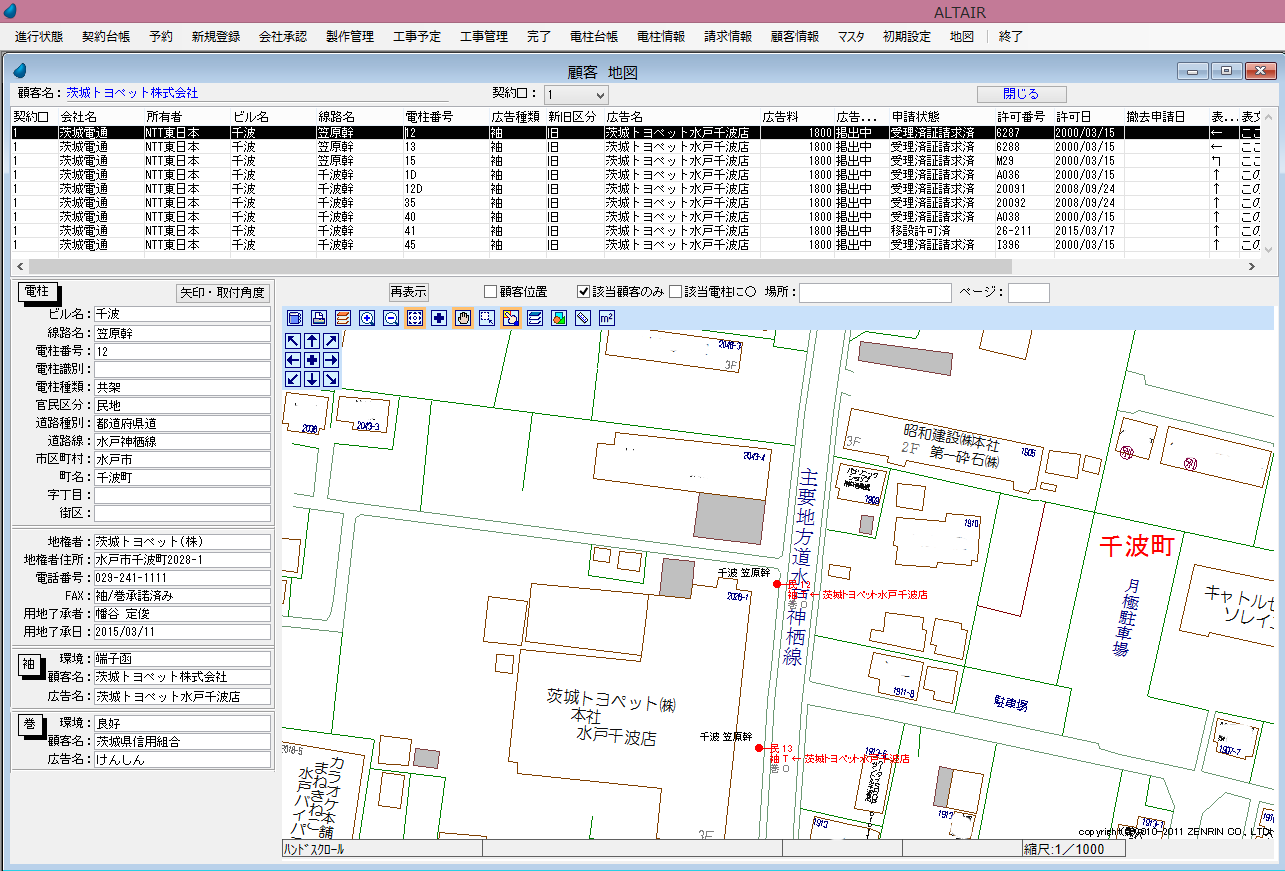This screenshot has width=1285, height=871.
Task: Click the 場所 input field
Action: point(875,292)
